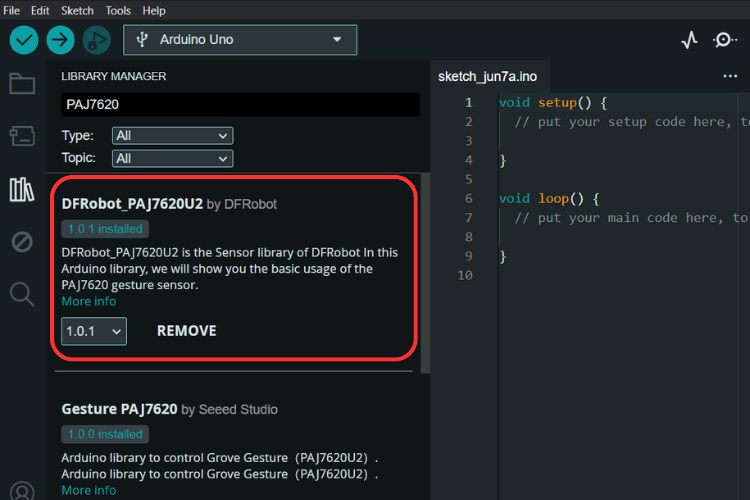The width and height of the screenshot is (750, 500).
Task: Open the Boards Manager sidebar icon
Action: coord(22,136)
